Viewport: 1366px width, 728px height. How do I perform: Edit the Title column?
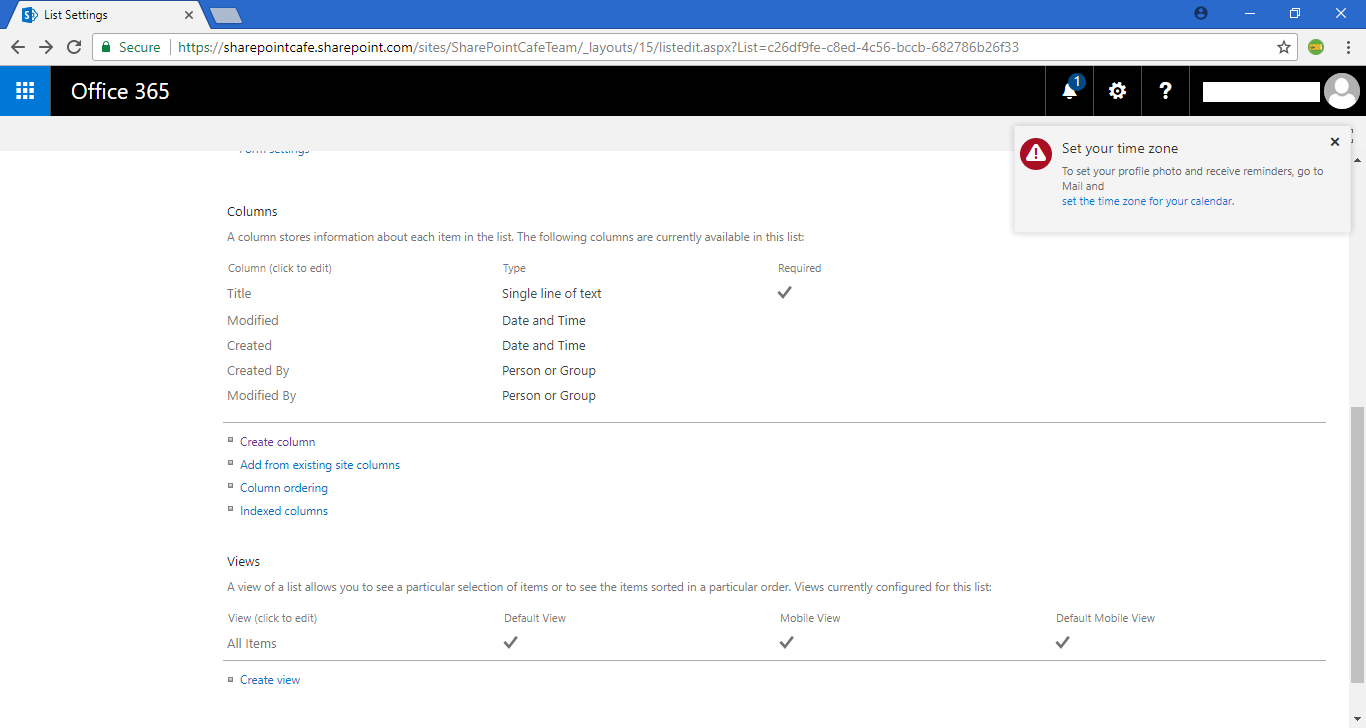[239, 294]
